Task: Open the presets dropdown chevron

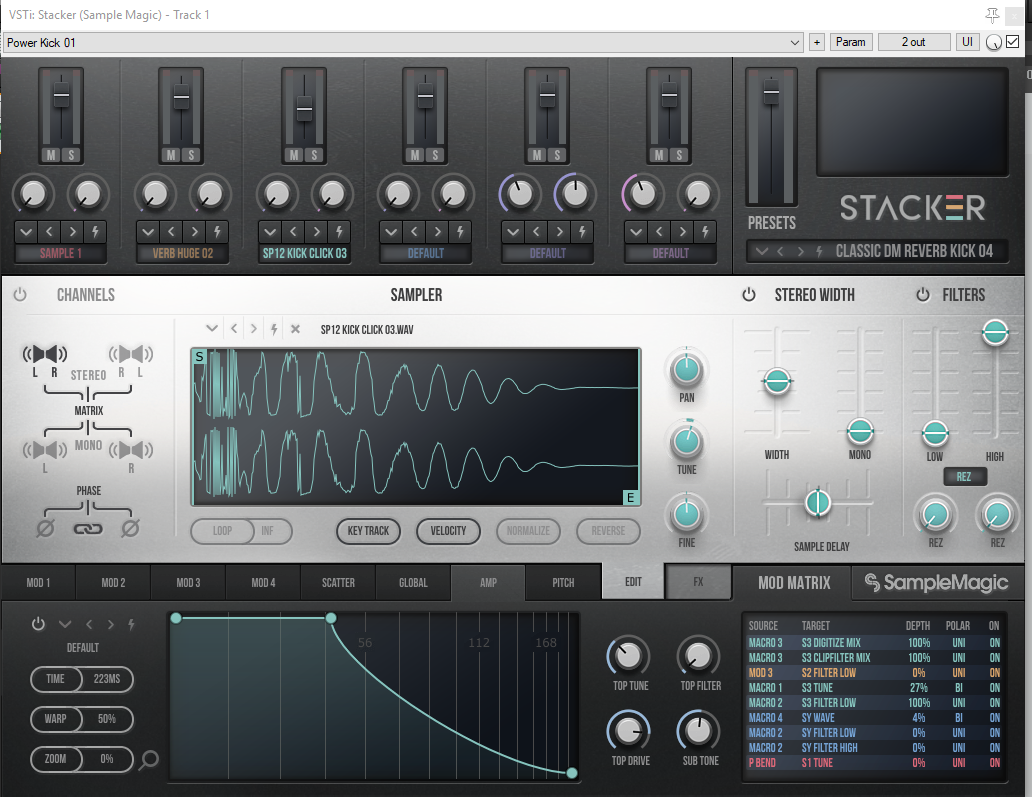Action: click(761, 251)
